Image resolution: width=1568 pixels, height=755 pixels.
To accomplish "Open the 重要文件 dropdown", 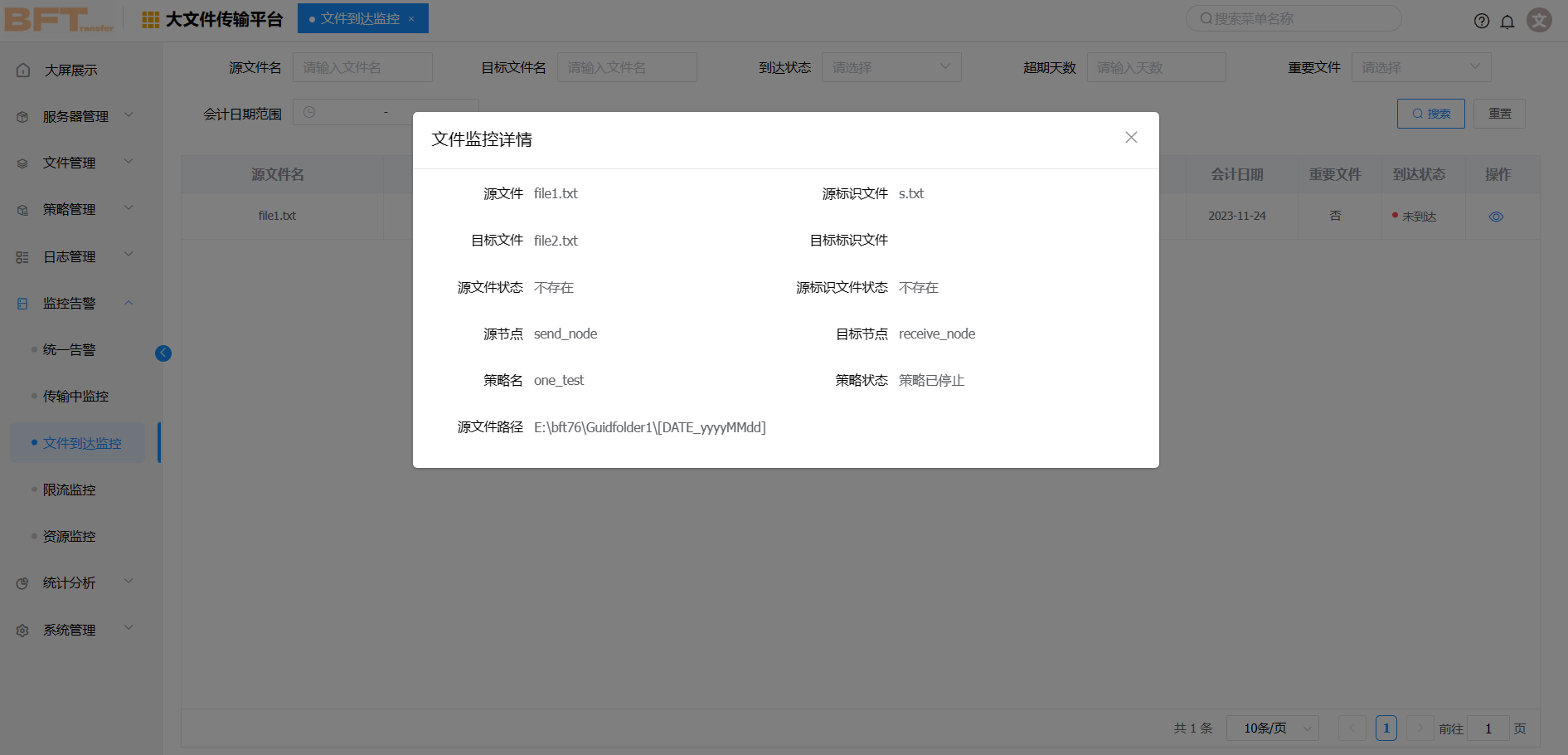I will [x=1420, y=67].
